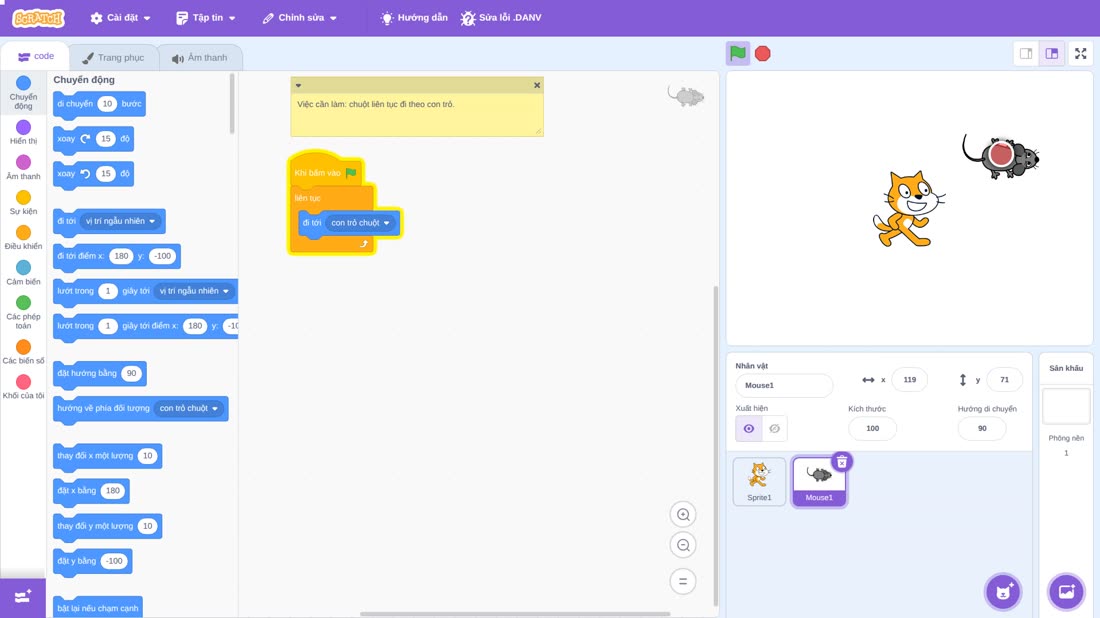Open the choose a sprite button
The image size is (1100, 618).
pyautogui.click(x=1003, y=591)
